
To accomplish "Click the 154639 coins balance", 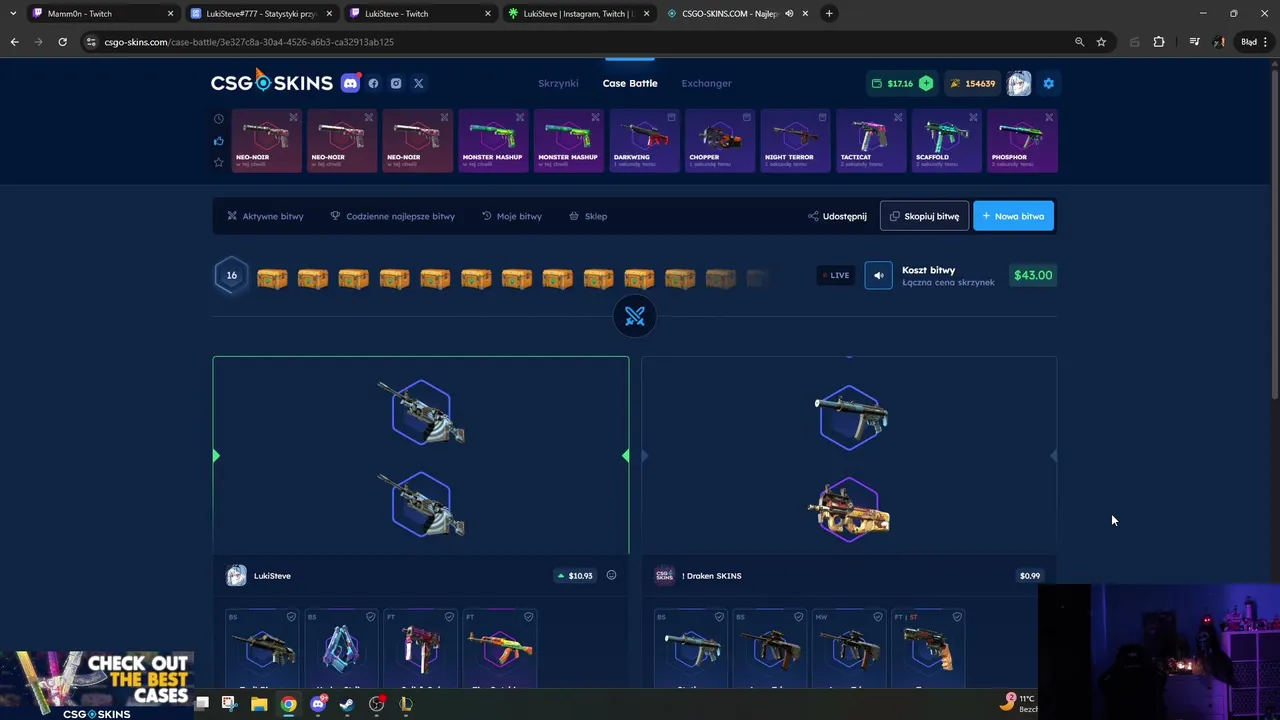I will (972, 83).
